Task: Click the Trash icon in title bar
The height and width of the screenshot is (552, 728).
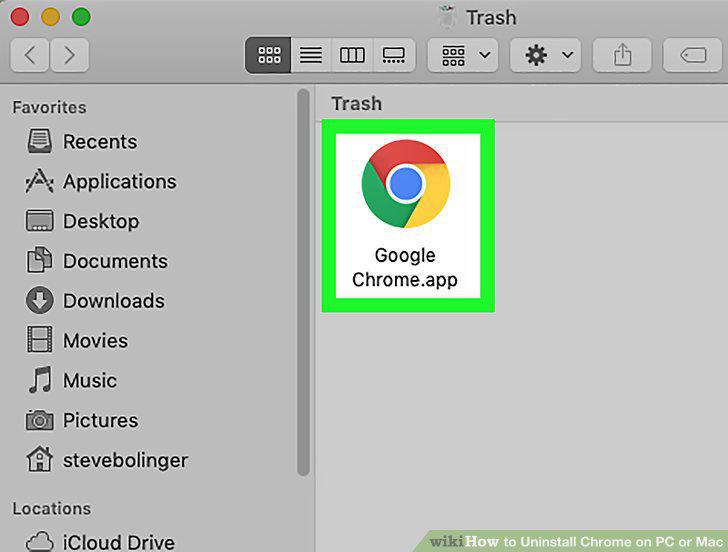Action: 447,17
